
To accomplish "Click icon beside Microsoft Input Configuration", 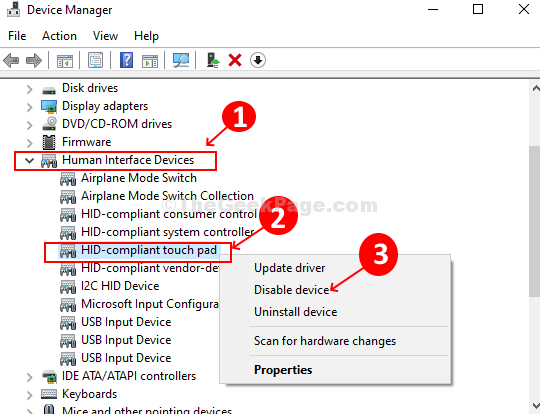I will (x=68, y=304).
